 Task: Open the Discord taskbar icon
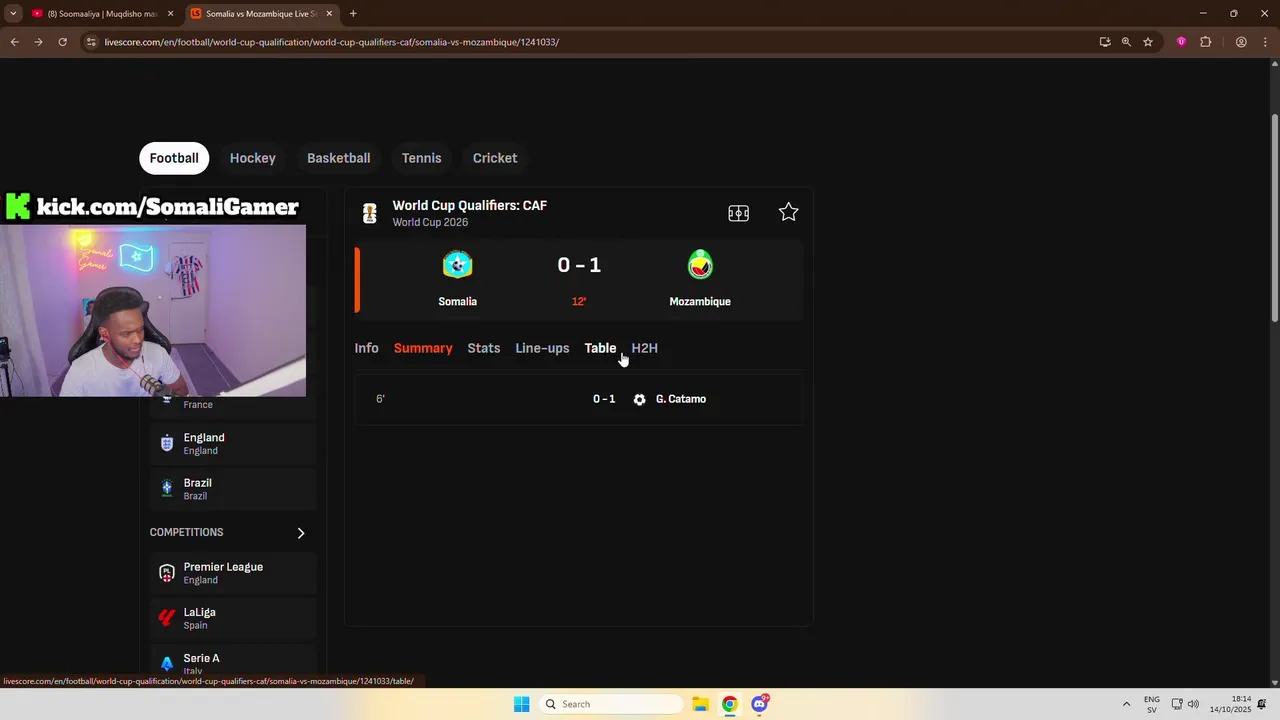coord(760,704)
